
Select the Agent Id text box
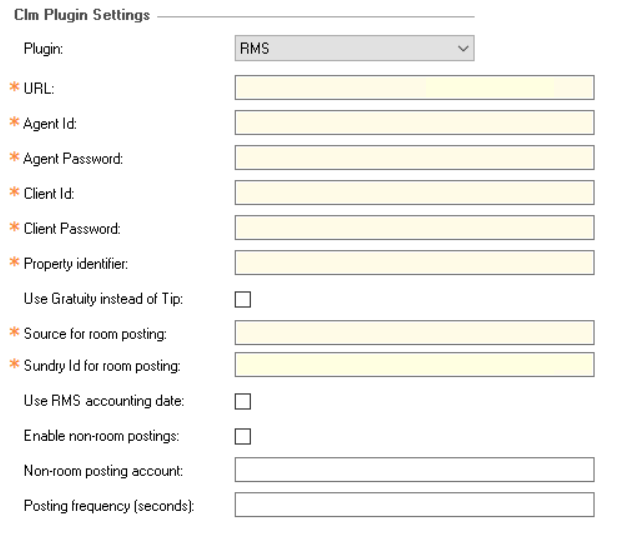pos(414,123)
